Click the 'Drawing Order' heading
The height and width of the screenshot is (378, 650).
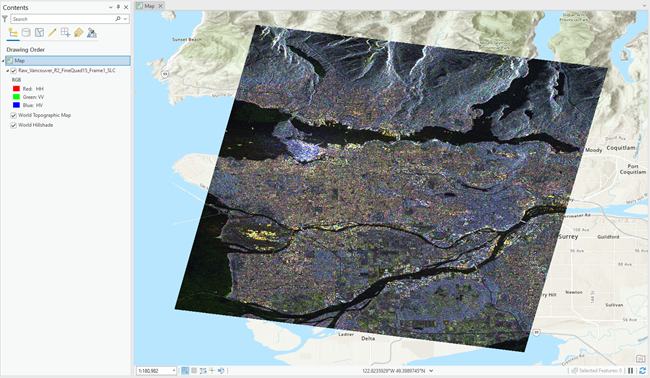coord(26,50)
